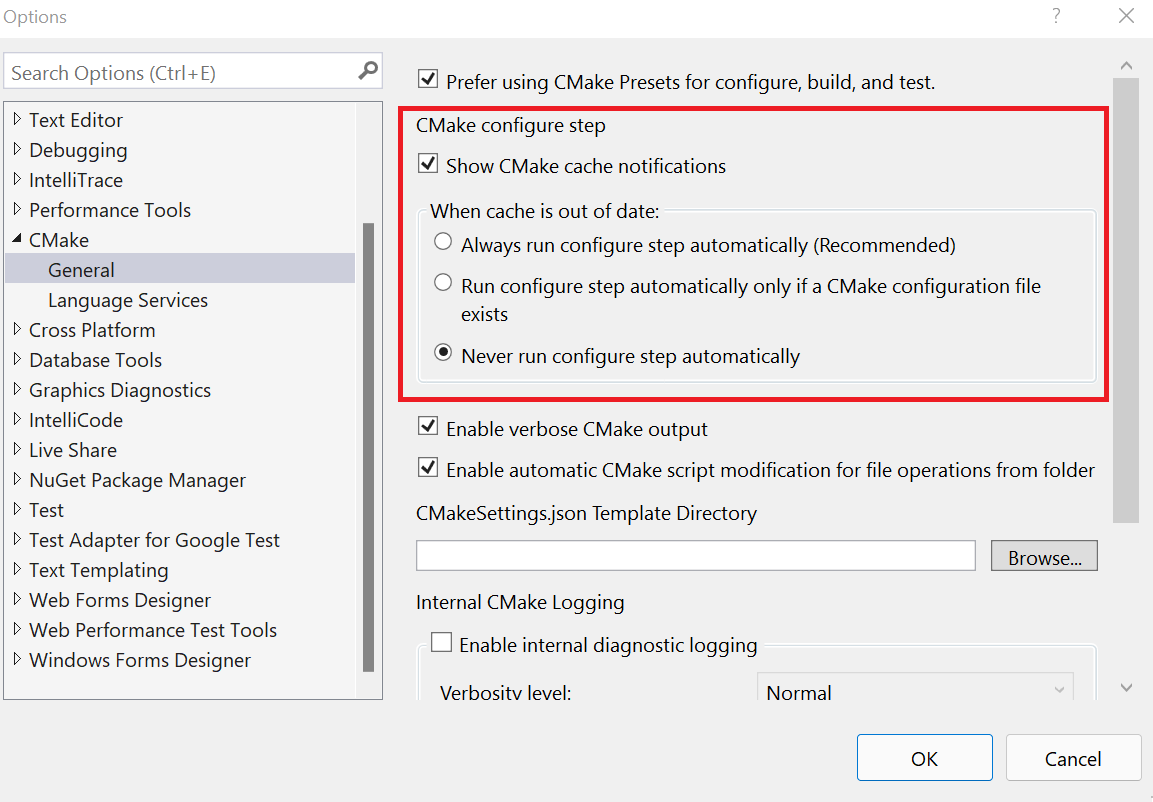Click the Browse button for template directory

[1043, 555]
